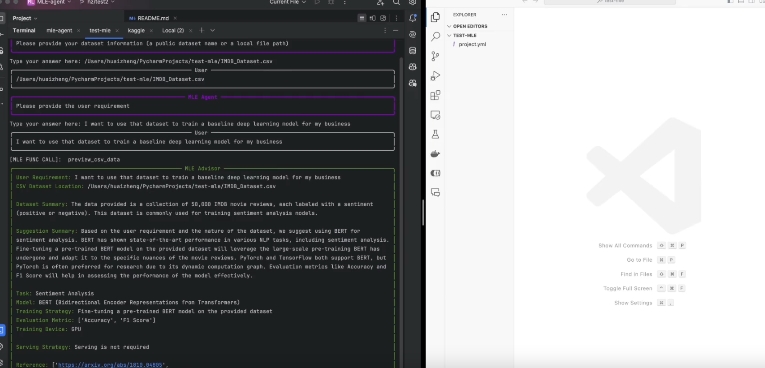Click the notifications bell in PyCharm
Image resolution: width=765 pixels, height=368 pixels.
pos(413,18)
